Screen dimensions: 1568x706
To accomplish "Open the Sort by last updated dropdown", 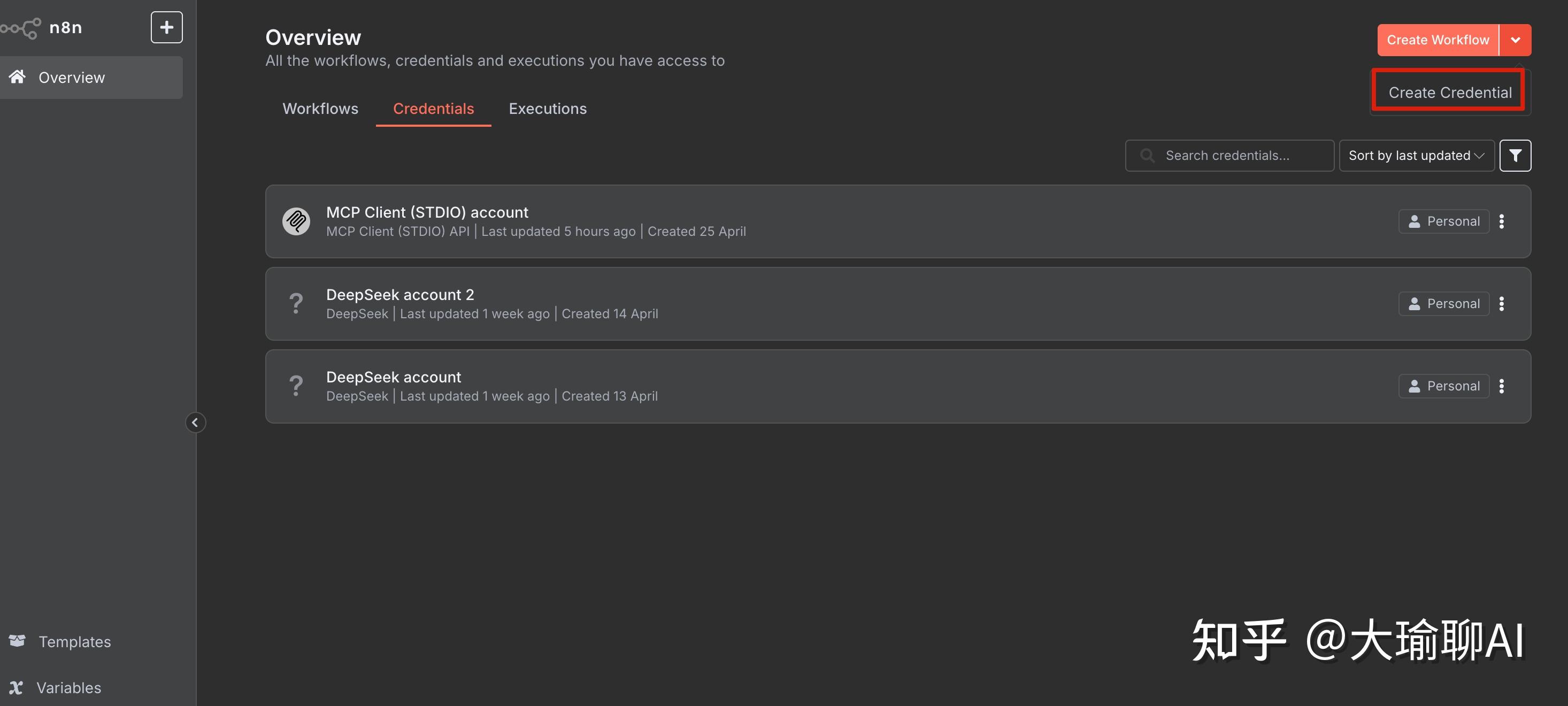I will tap(1417, 156).
